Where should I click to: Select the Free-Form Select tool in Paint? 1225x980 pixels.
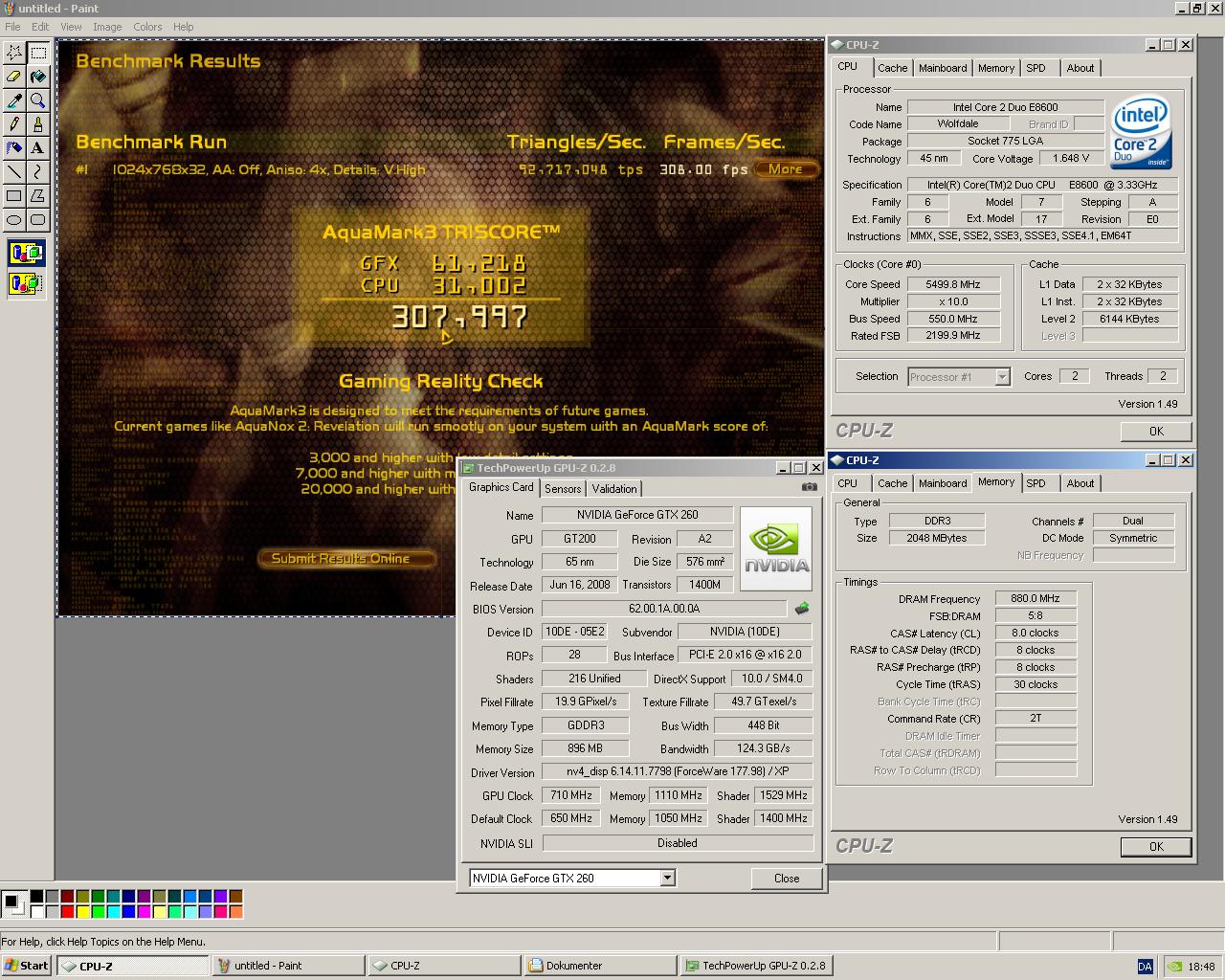14,53
